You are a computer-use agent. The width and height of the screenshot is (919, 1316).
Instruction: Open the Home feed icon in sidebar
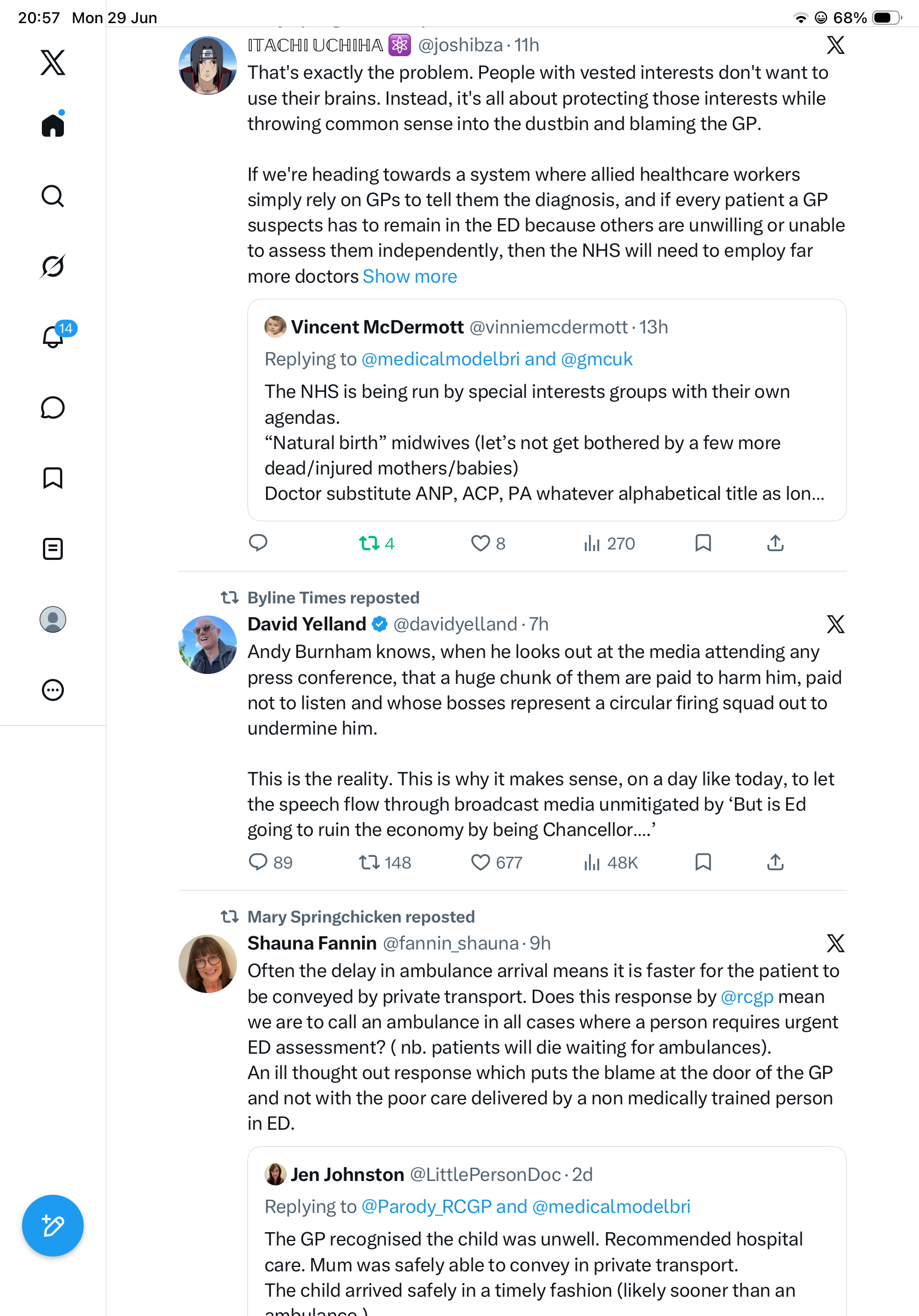coord(53,125)
